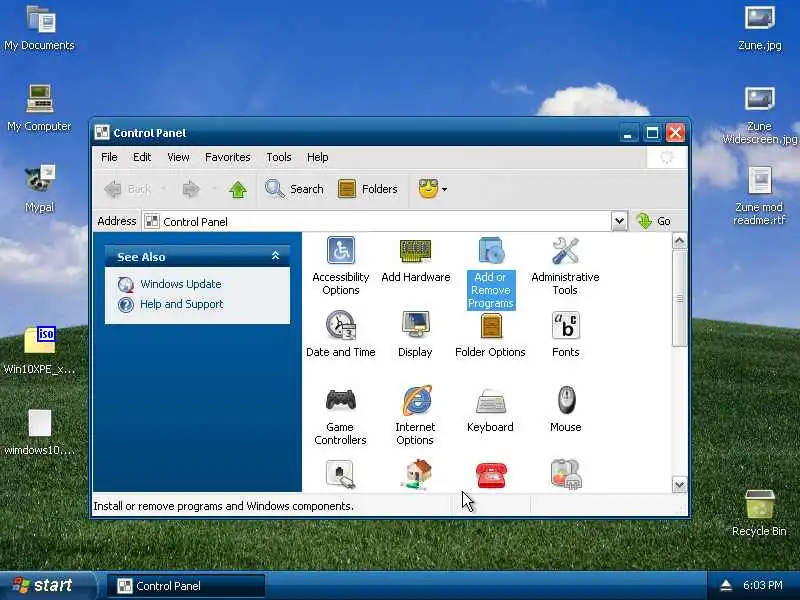Select Zune Widescreen.jpg desktop file
This screenshot has width=800, height=600.
point(760,116)
